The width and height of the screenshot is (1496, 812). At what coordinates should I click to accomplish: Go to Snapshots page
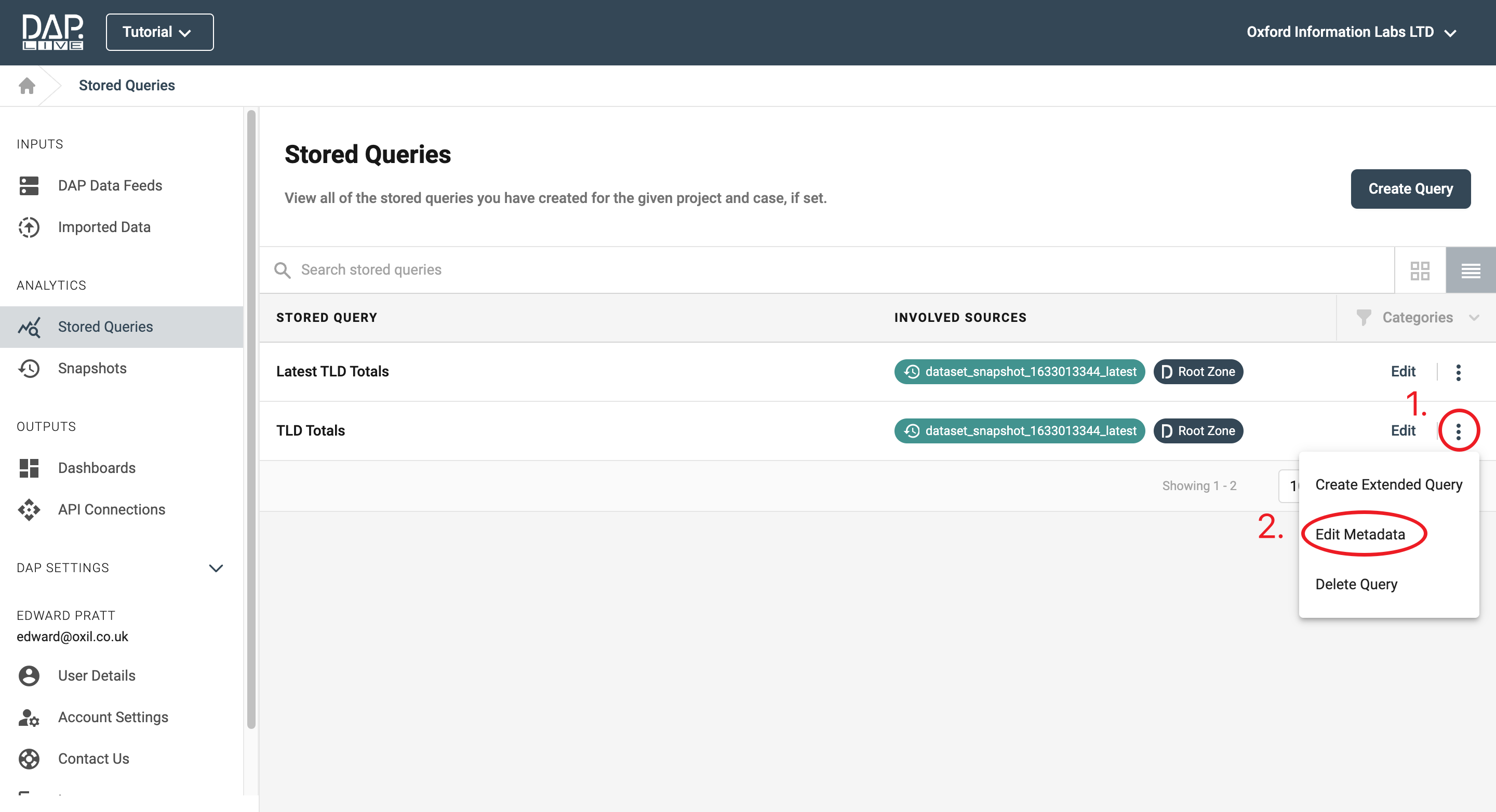[92, 368]
